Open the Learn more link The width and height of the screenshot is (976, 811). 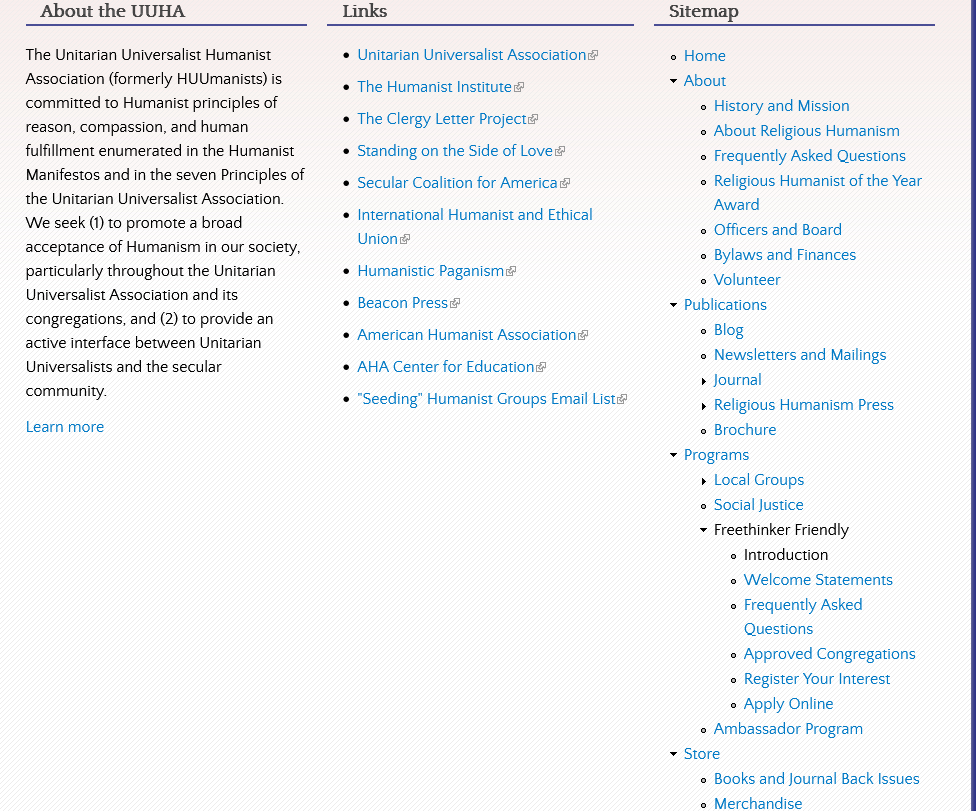(x=65, y=427)
